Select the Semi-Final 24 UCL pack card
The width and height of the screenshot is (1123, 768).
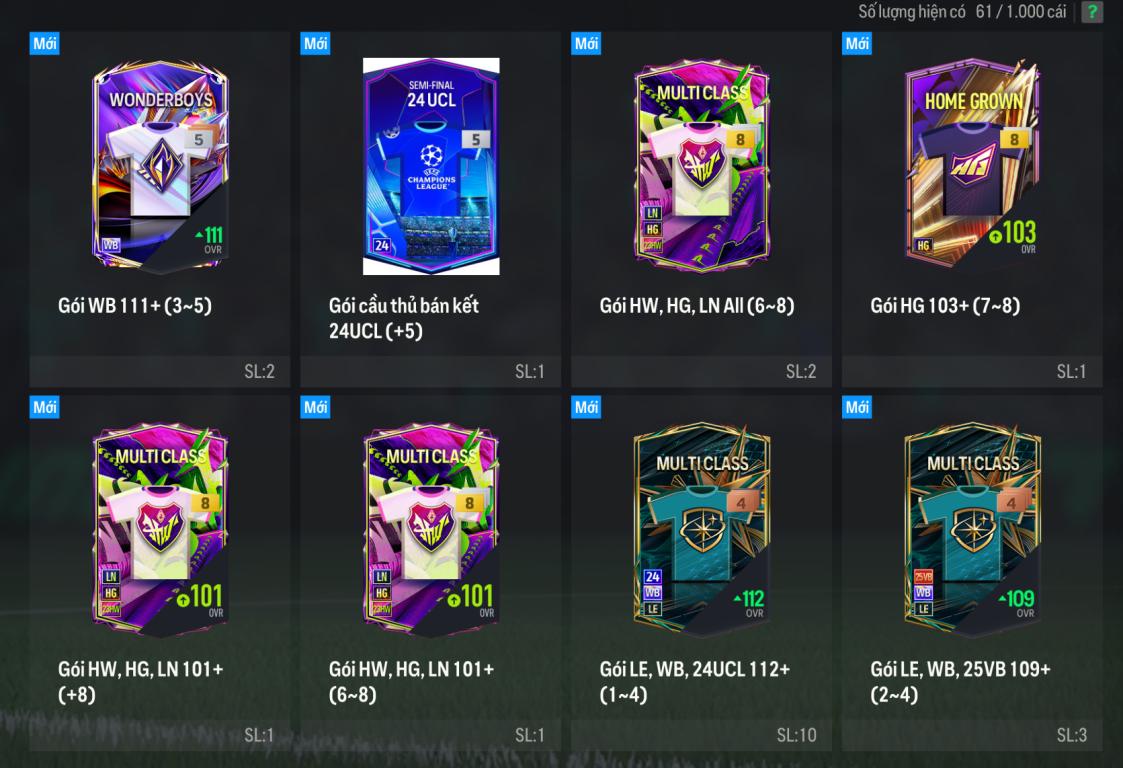(x=431, y=166)
